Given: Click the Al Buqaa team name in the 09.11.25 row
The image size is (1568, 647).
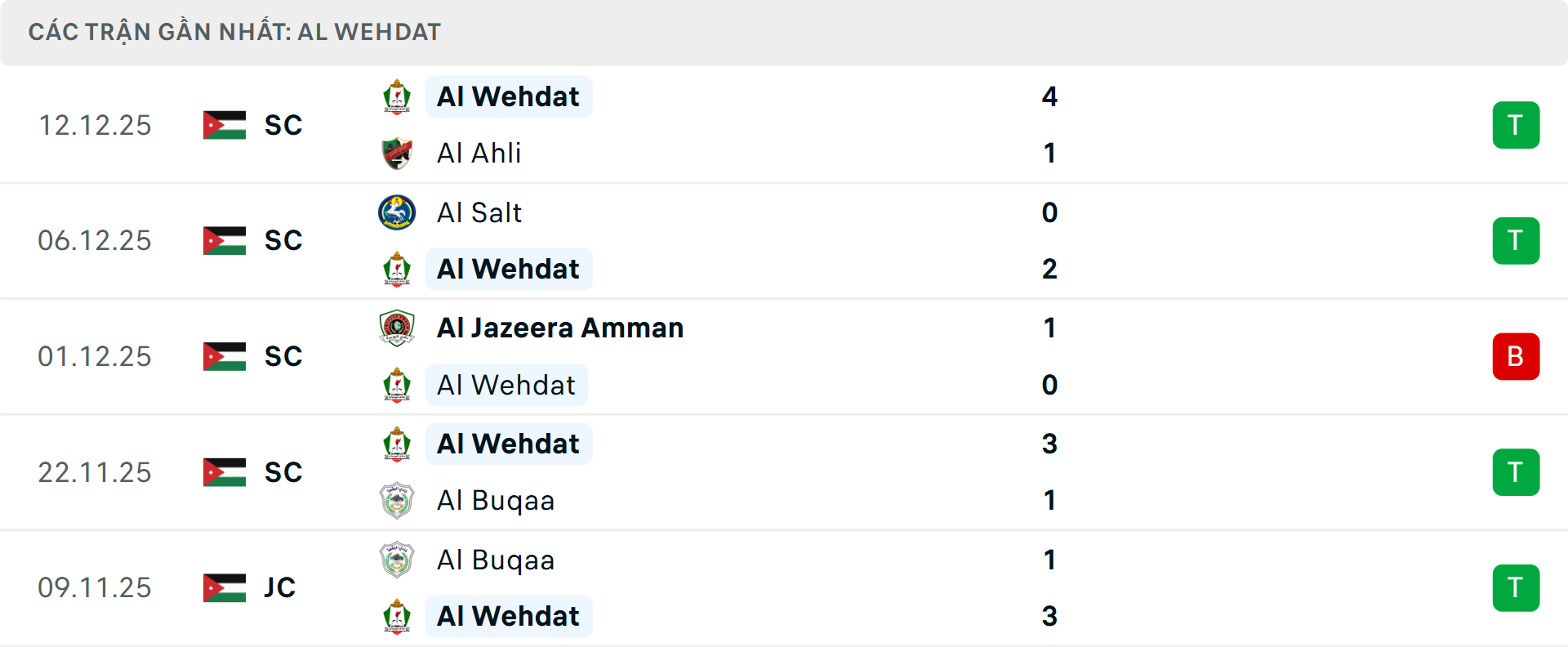Looking at the screenshot, I should click(496, 560).
